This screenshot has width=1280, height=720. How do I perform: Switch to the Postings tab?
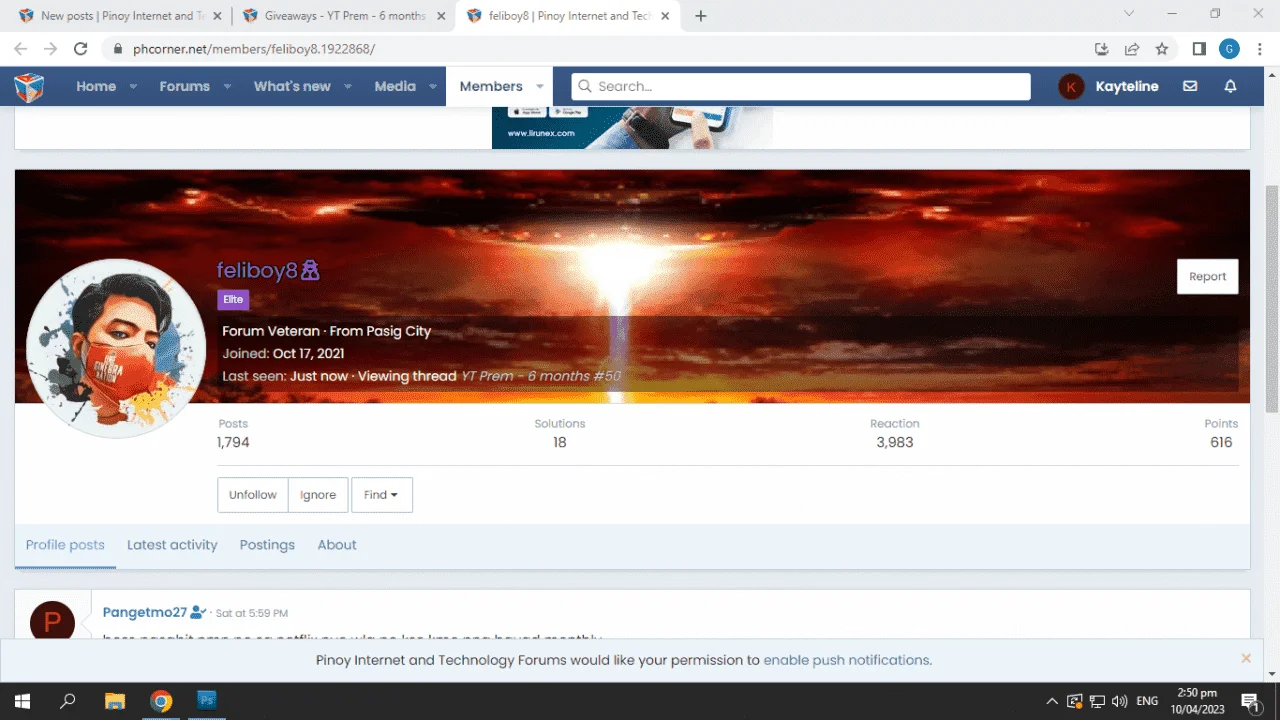tap(267, 545)
